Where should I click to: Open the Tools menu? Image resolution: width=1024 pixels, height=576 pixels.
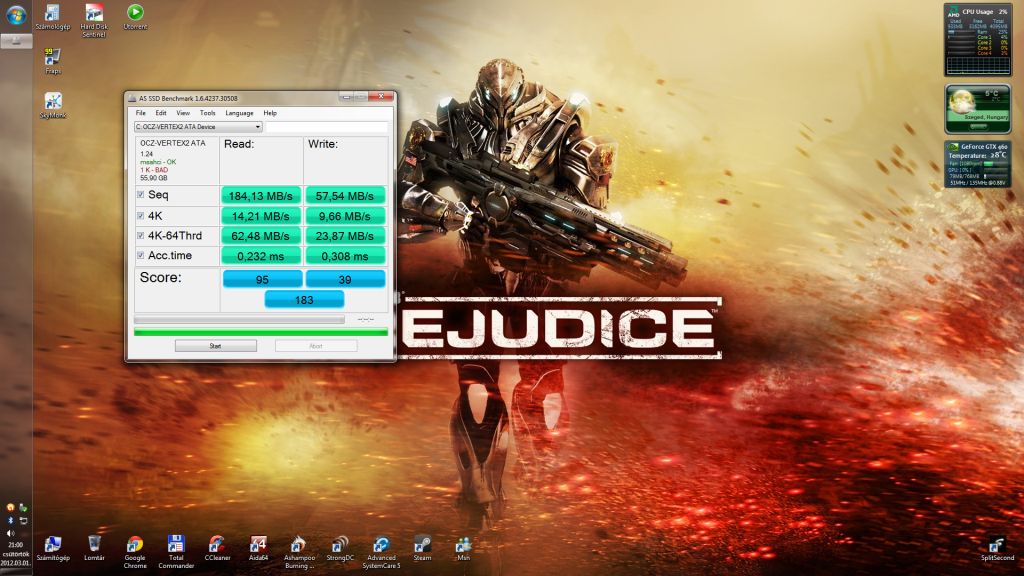pos(208,113)
